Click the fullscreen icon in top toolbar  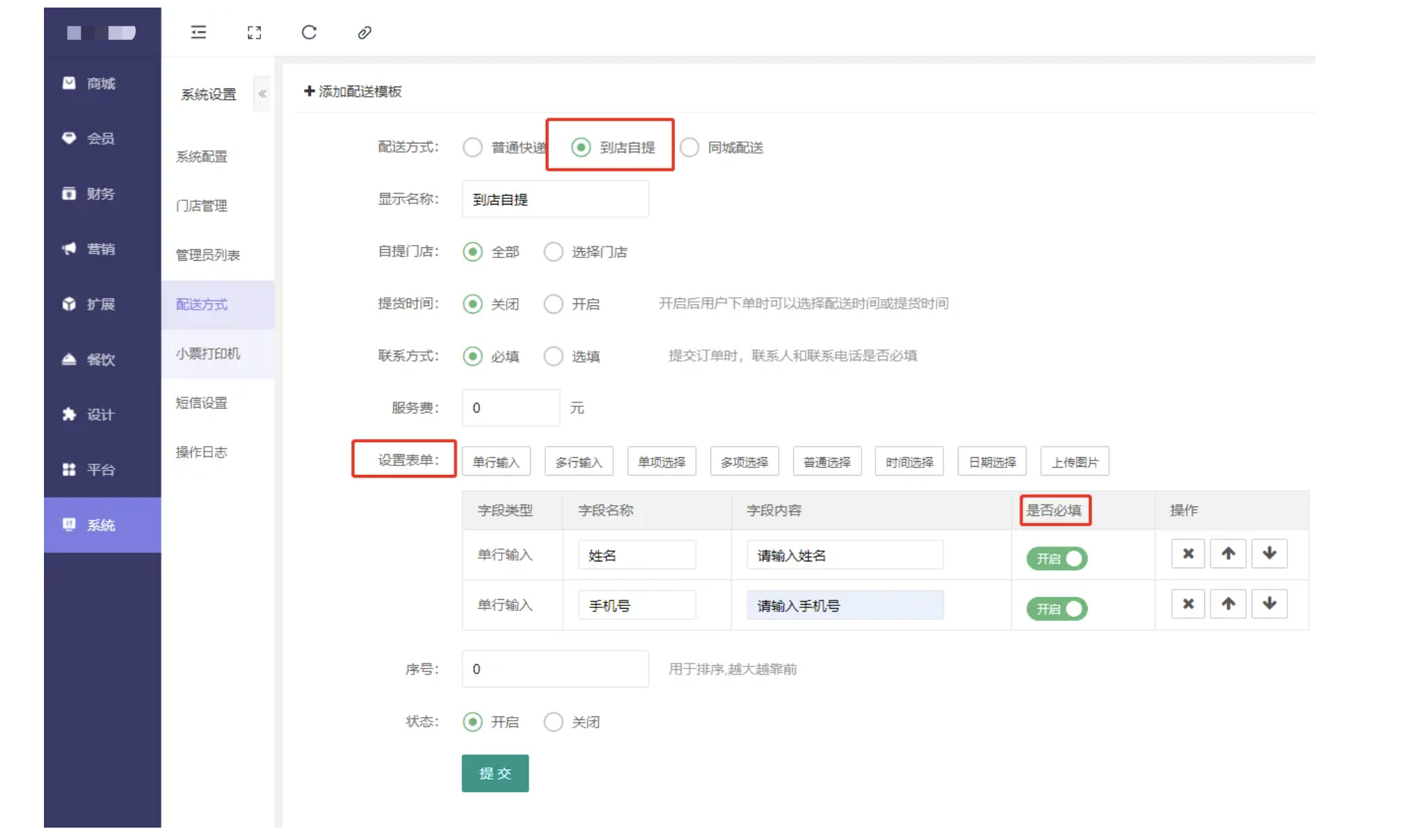pos(254,32)
